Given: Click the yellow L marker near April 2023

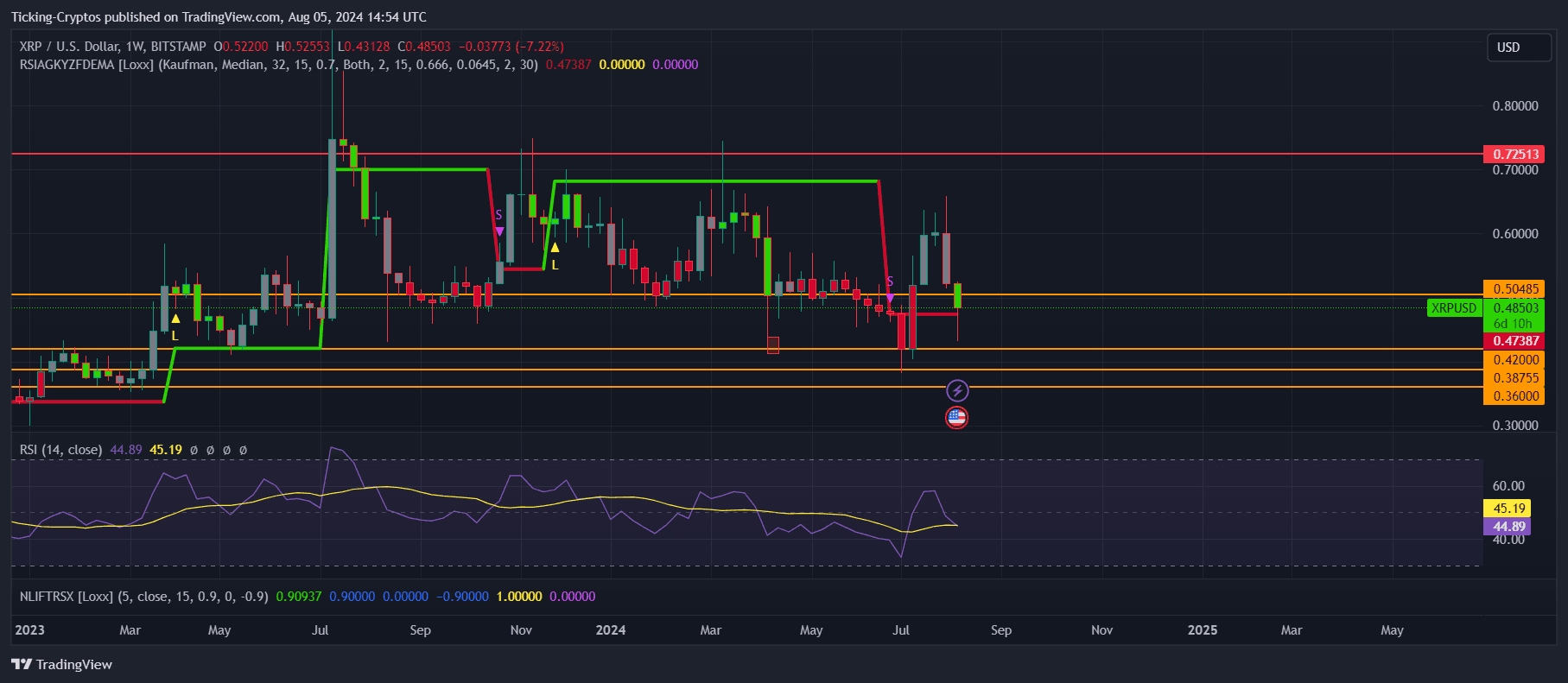Looking at the screenshot, I should [x=175, y=327].
